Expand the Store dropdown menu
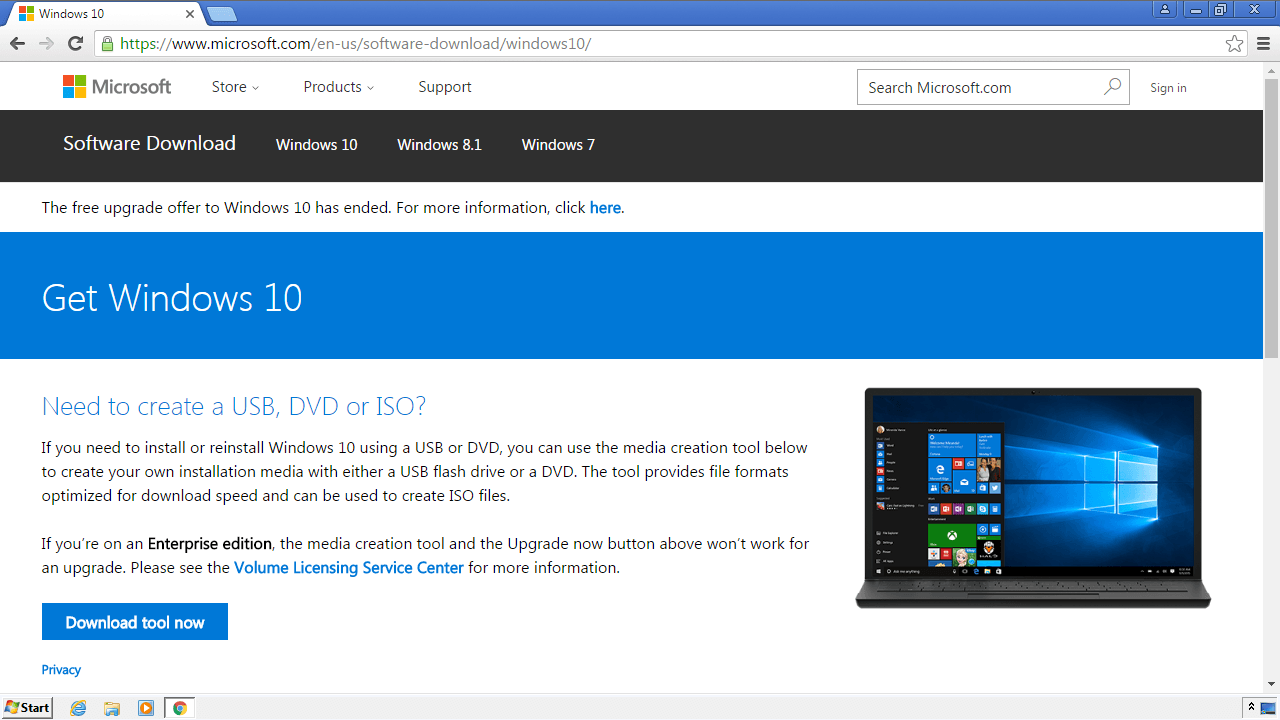 [x=235, y=87]
